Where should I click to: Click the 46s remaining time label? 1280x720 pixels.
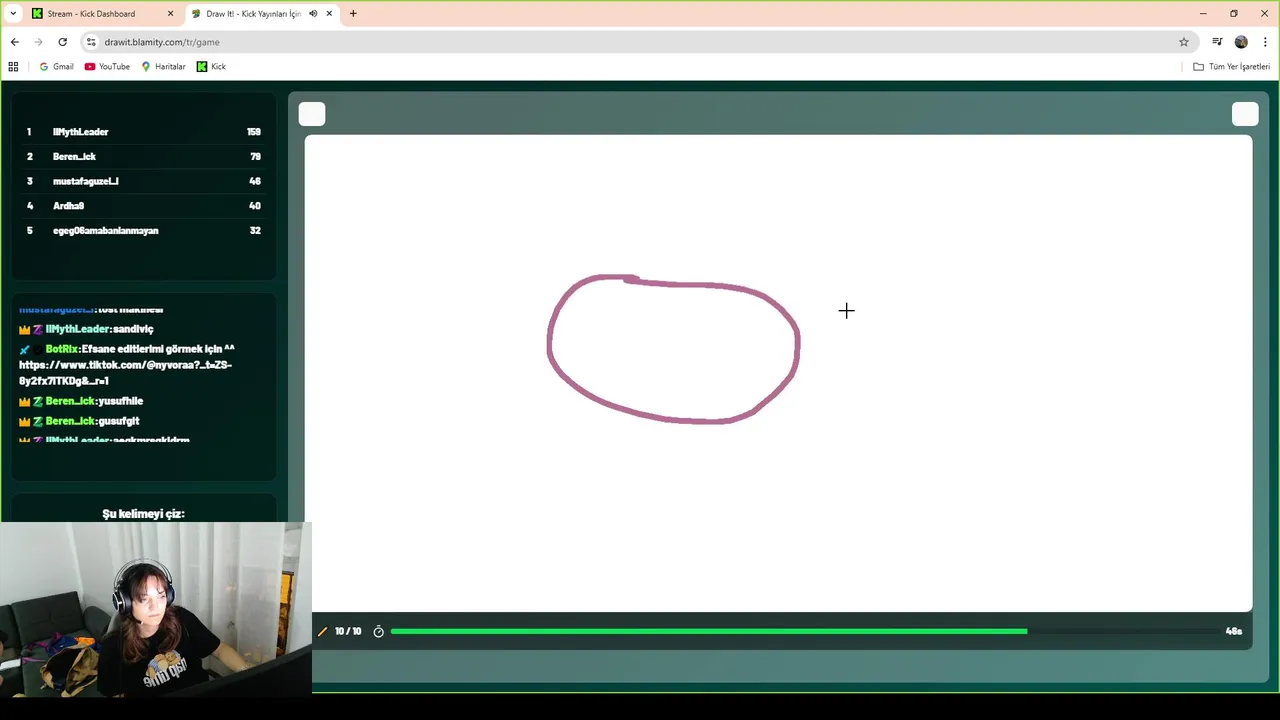(x=1233, y=632)
